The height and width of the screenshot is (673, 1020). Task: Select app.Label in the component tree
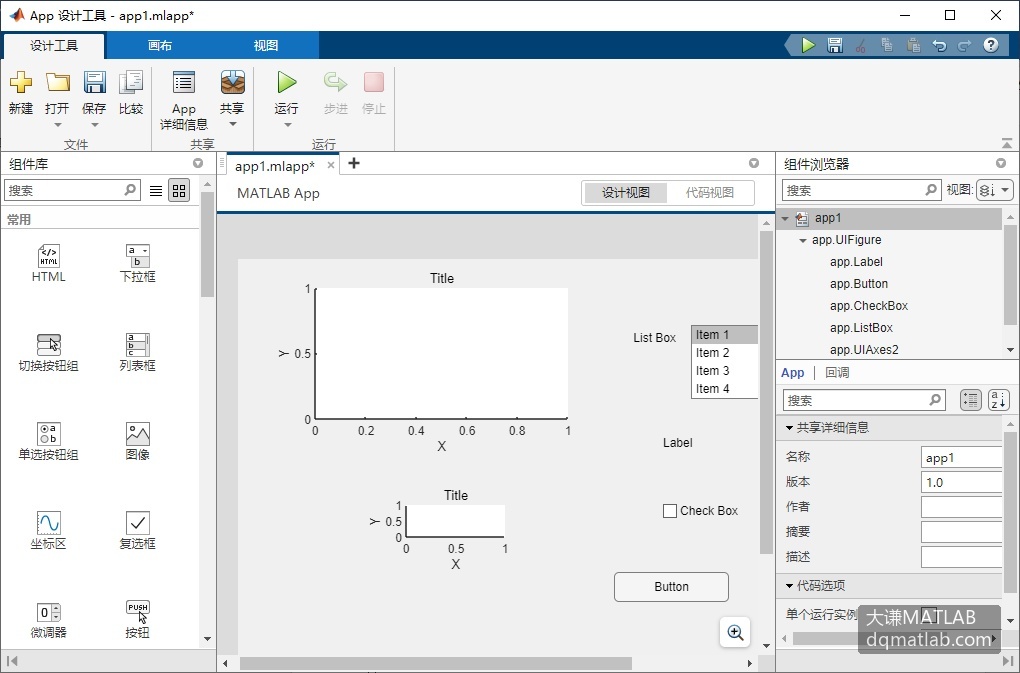point(856,262)
